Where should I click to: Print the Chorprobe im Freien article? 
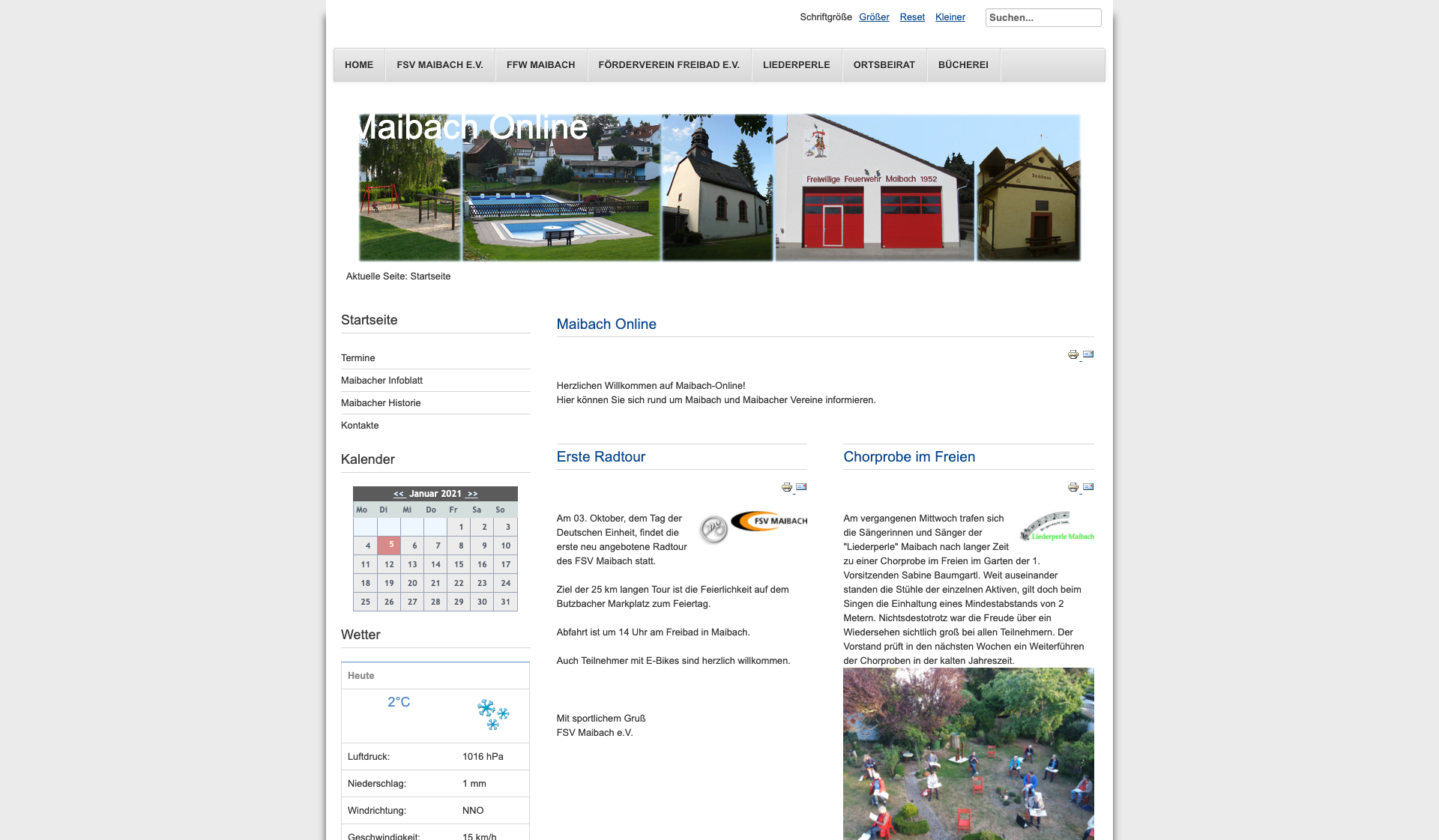click(x=1073, y=487)
